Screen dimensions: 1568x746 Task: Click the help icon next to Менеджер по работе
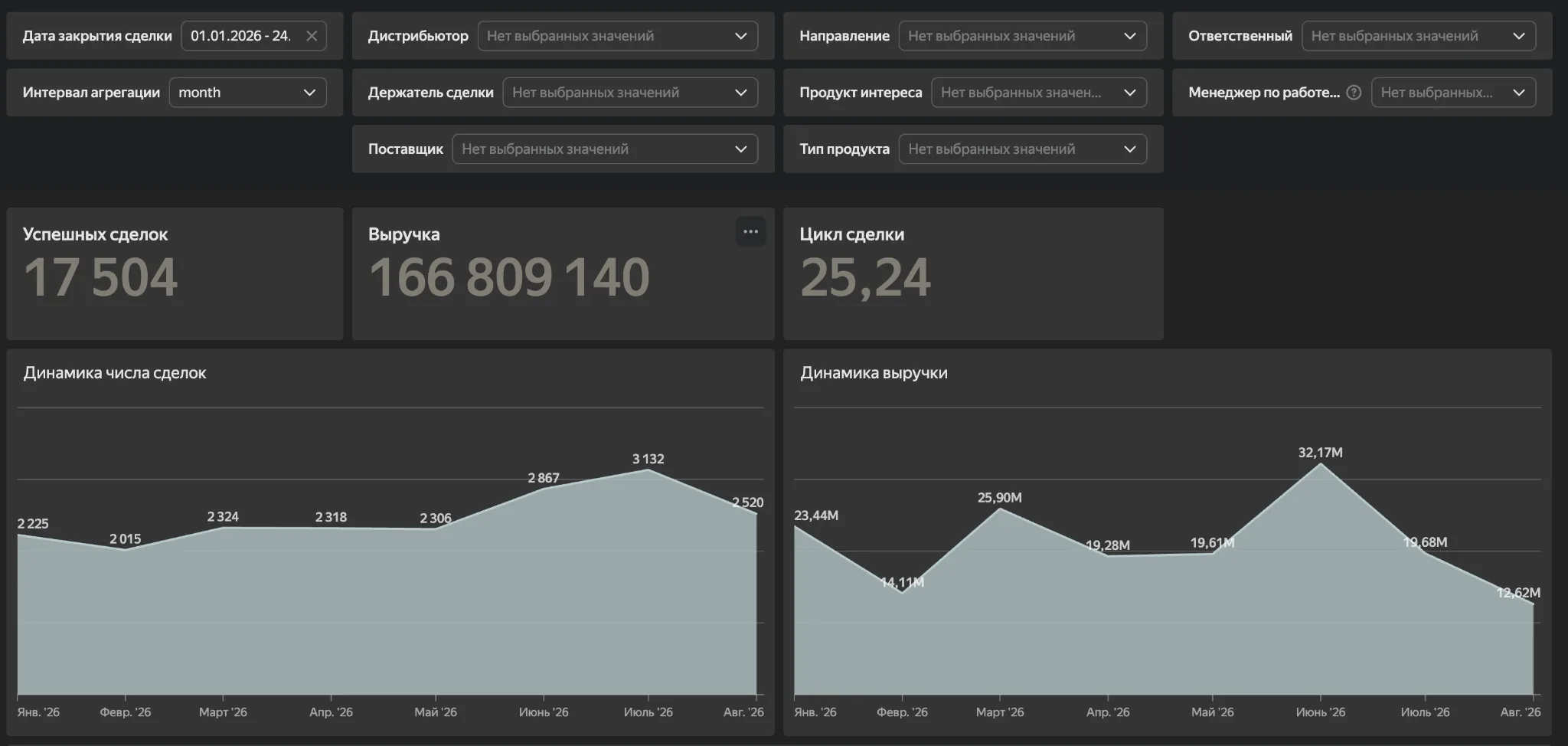point(1354,93)
